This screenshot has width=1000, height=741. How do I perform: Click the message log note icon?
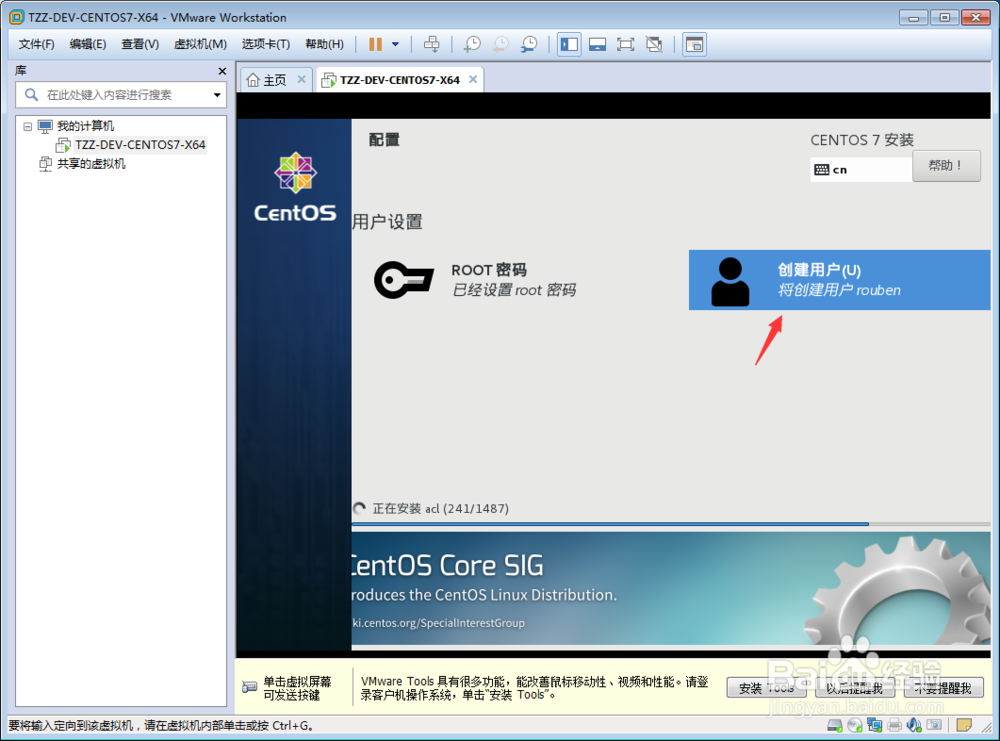[x=964, y=725]
